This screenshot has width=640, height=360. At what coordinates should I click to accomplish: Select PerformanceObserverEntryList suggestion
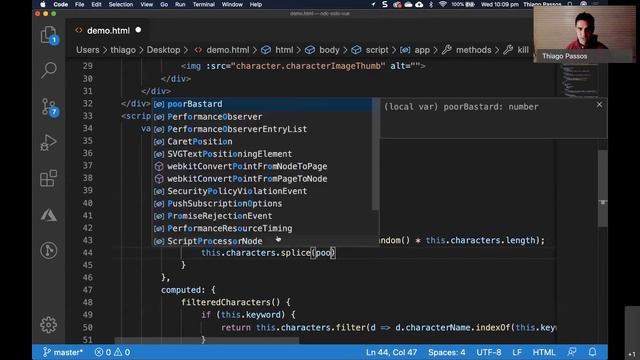point(262,129)
